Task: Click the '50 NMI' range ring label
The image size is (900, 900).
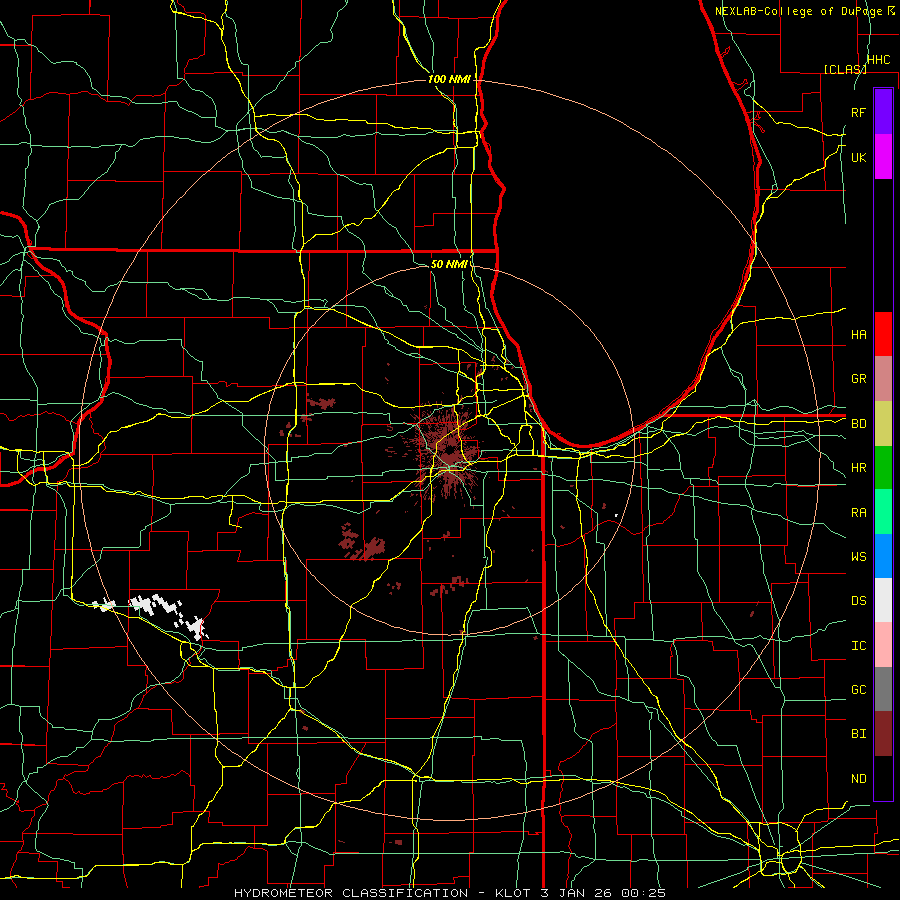Action: [449, 264]
